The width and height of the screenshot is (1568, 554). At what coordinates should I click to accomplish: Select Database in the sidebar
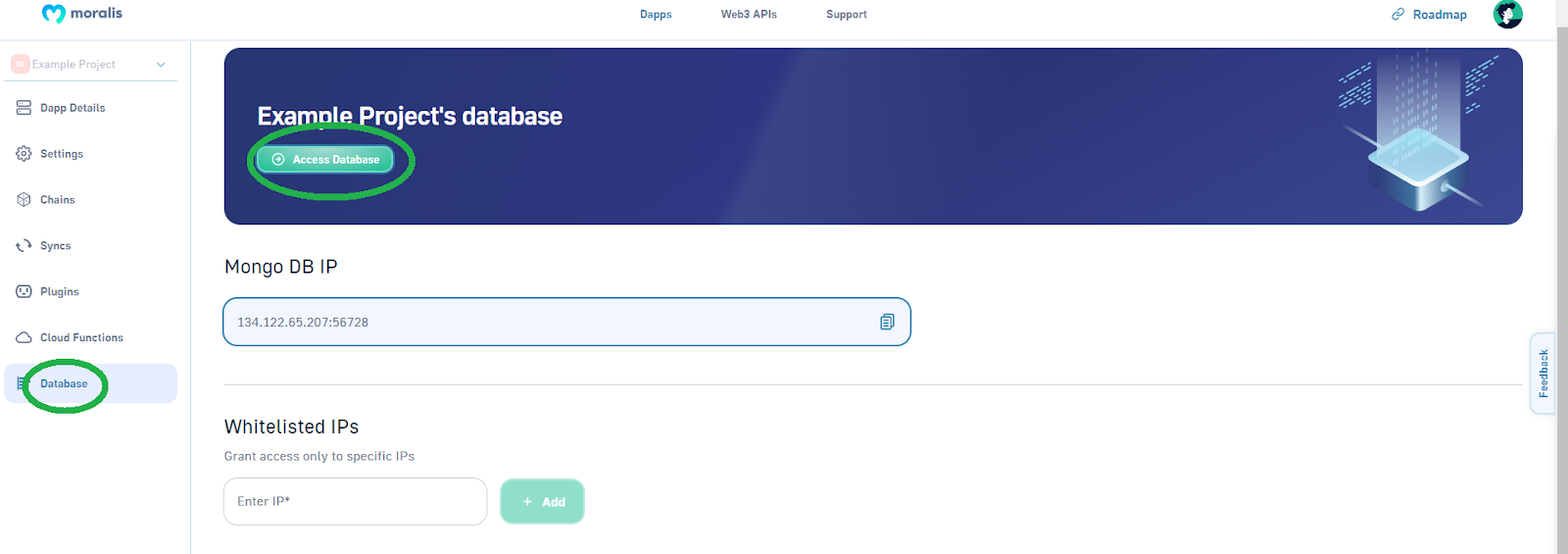90,383
